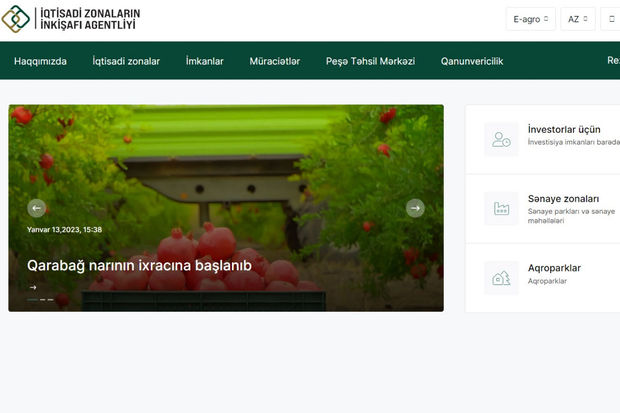
Task: Open the Qanunvericilik menu item
Action: [472, 61]
